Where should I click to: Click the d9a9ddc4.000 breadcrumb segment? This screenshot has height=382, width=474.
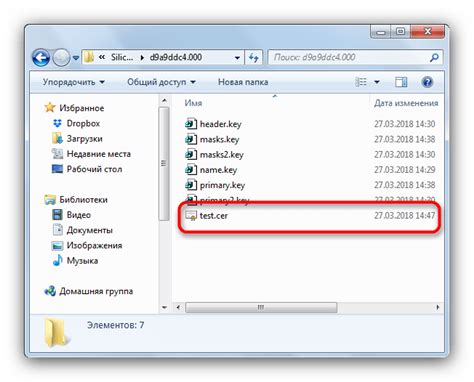pos(176,57)
